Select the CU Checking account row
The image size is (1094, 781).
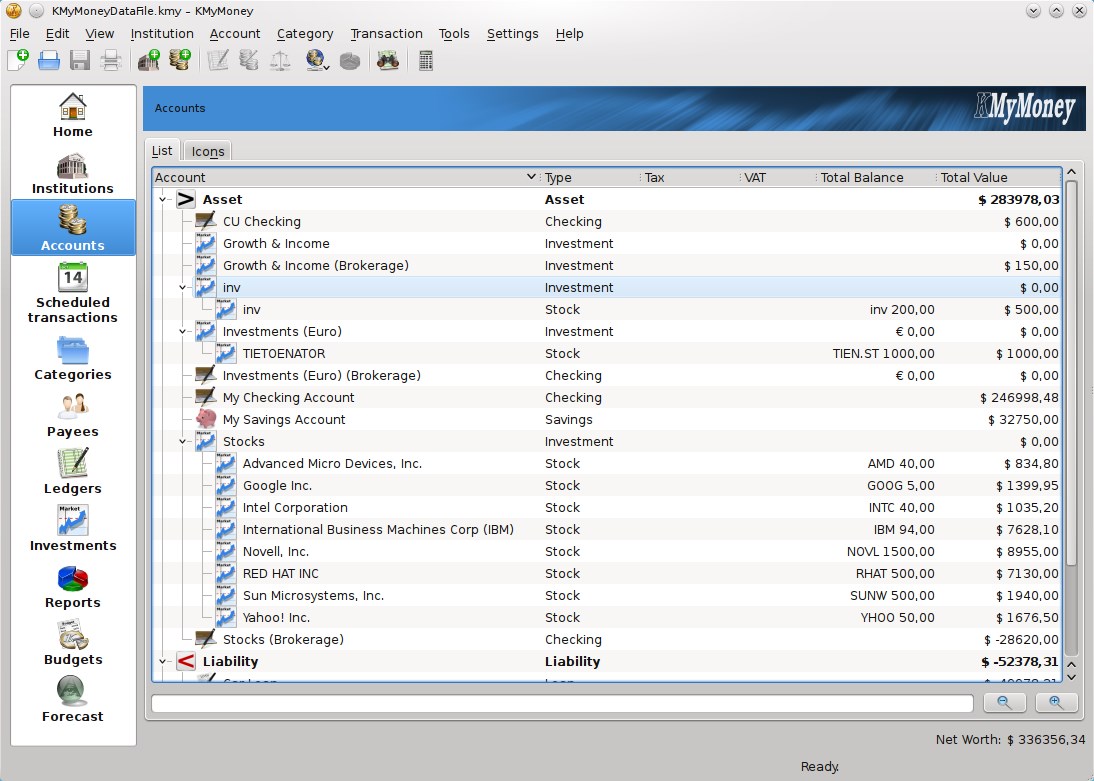pos(607,221)
